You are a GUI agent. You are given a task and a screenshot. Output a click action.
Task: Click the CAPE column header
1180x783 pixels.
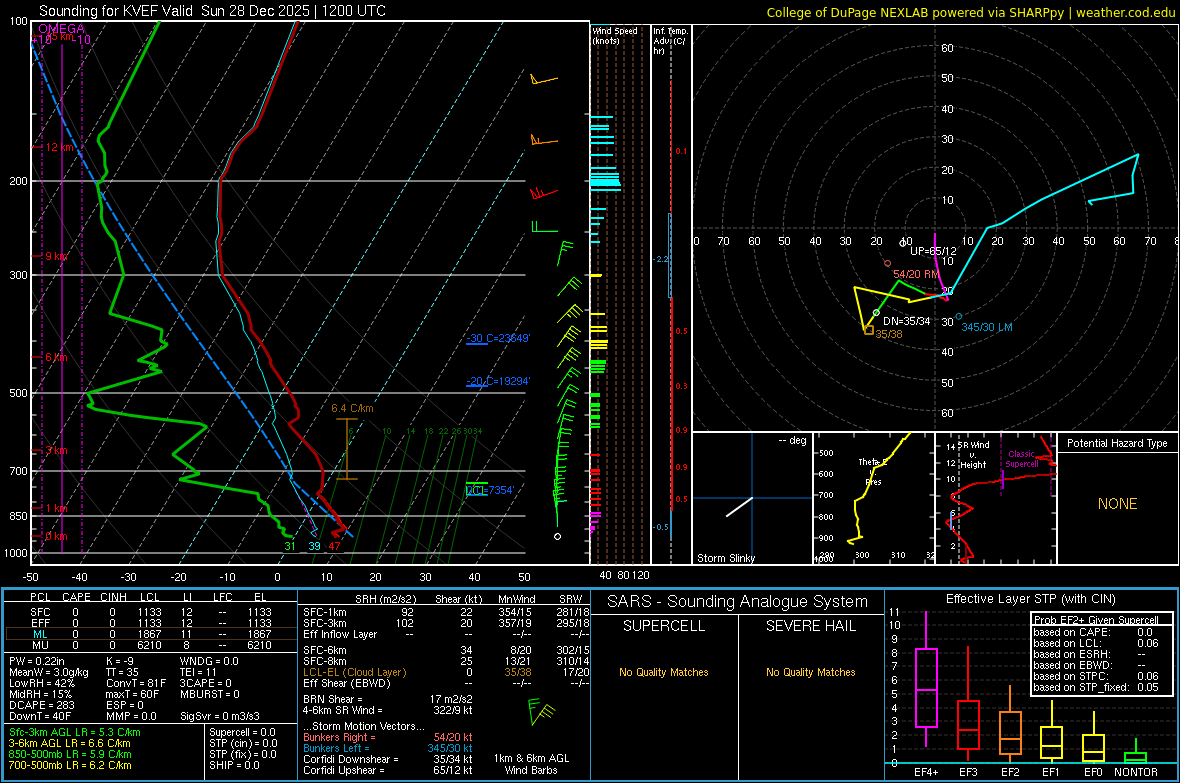(x=76, y=597)
